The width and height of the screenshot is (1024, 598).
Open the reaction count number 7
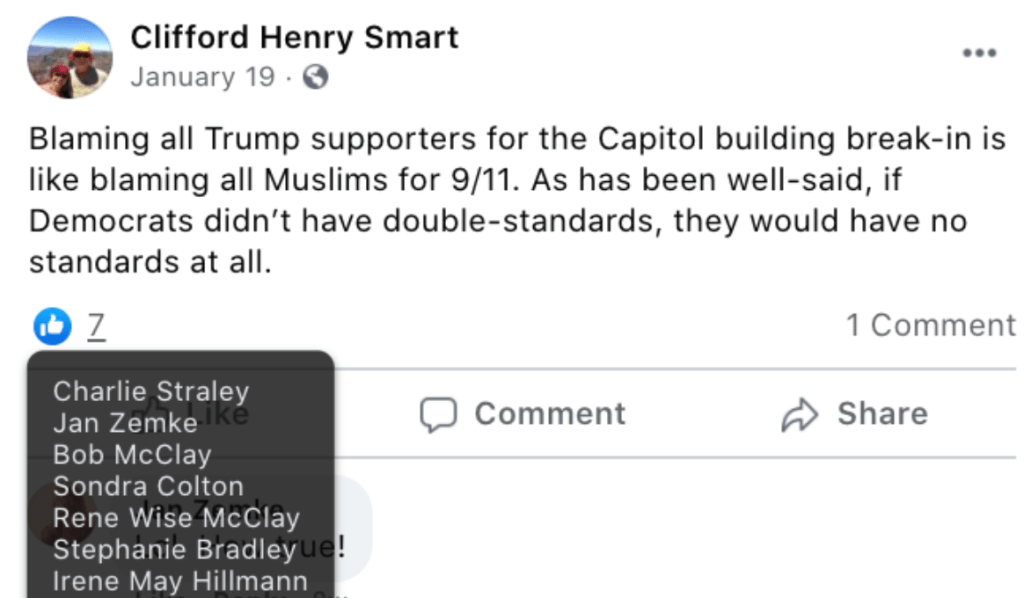(x=96, y=326)
